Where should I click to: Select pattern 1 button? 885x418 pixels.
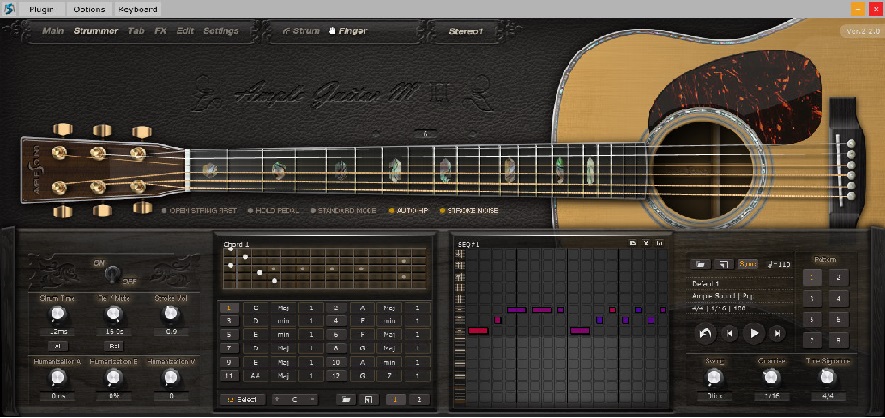point(812,277)
